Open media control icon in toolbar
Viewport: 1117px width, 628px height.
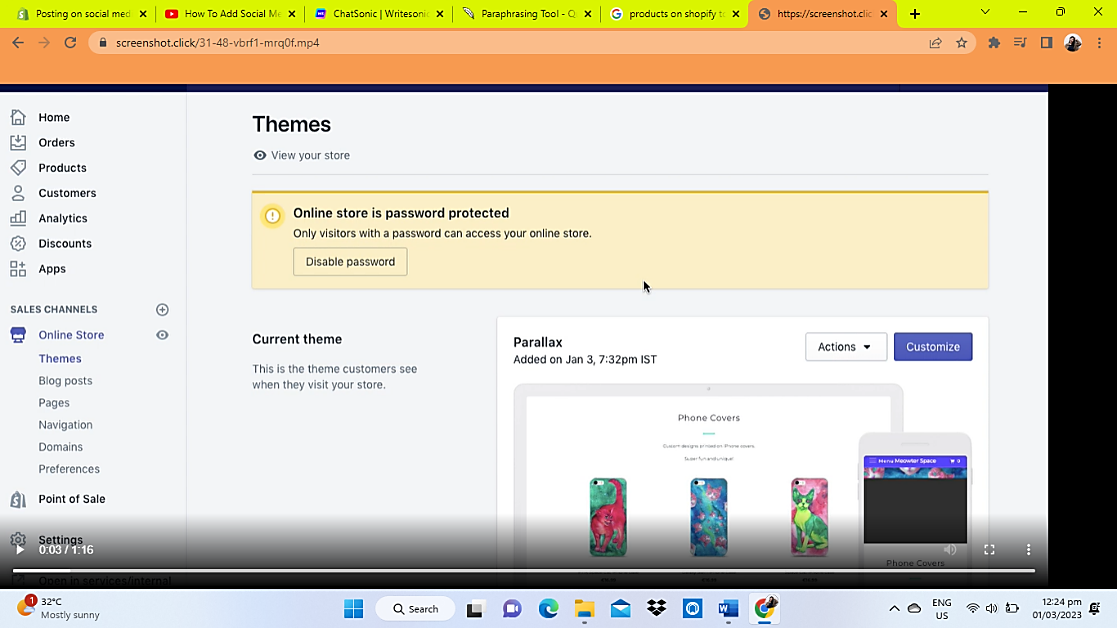(x=1020, y=43)
